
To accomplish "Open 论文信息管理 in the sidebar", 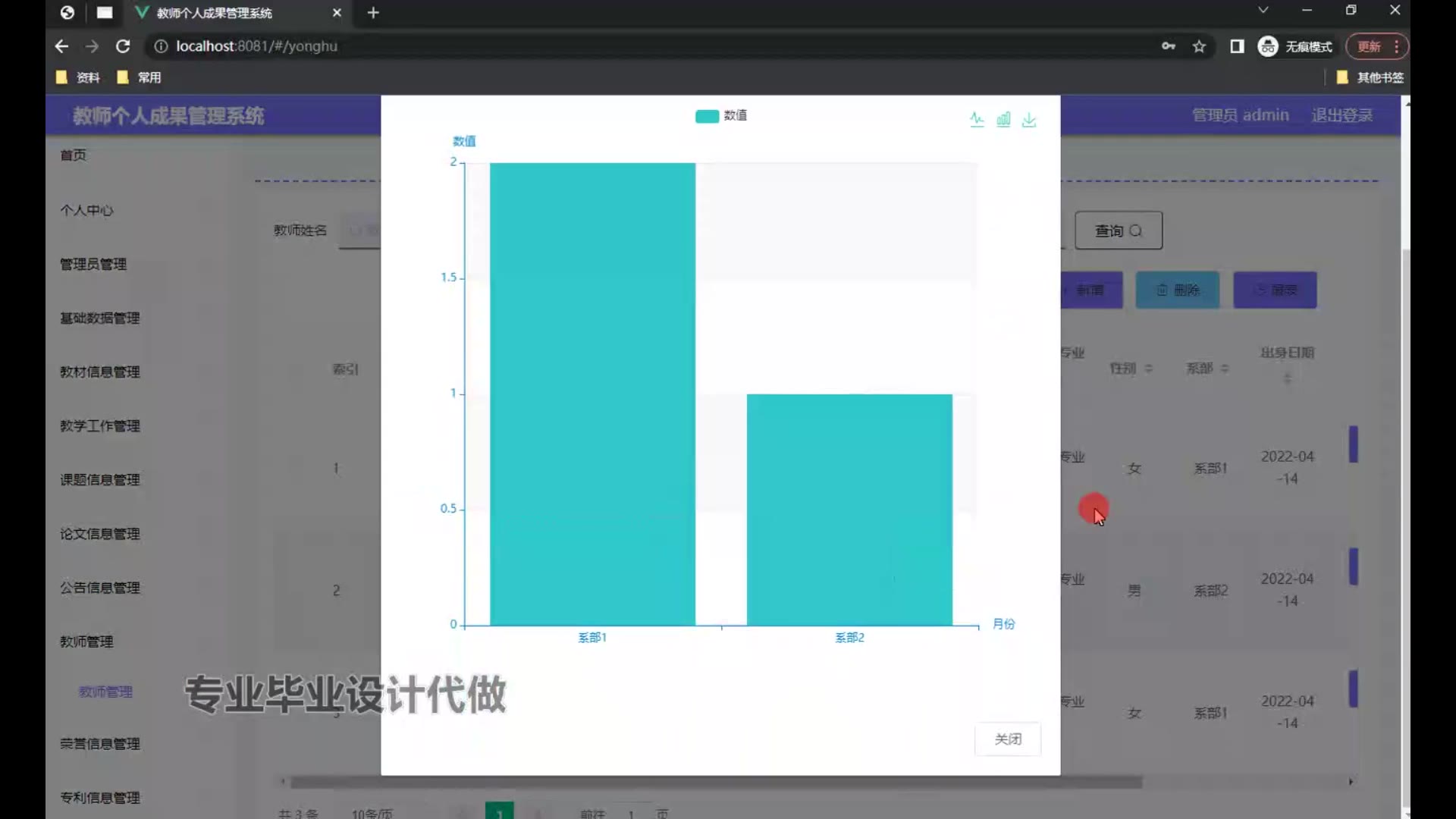I will pyautogui.click(x=100, y=534).
